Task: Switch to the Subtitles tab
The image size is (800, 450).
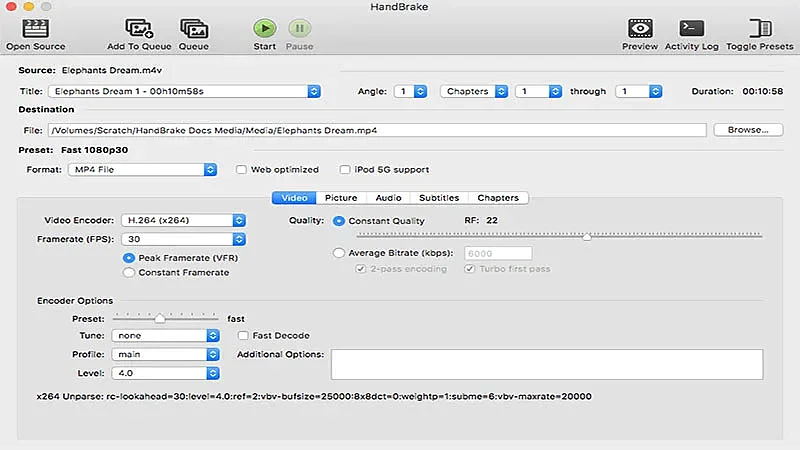Action: coord(439,198)
